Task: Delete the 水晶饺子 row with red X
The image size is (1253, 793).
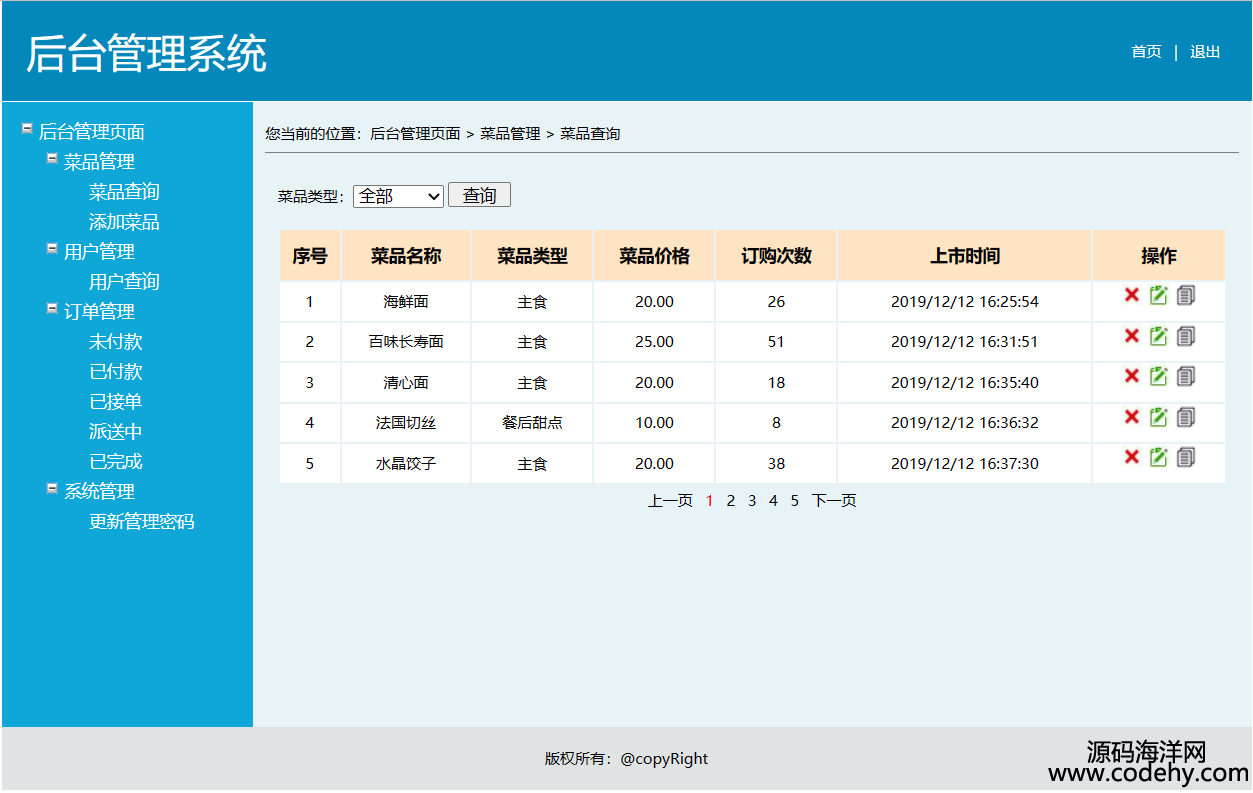Action: click(x=1132, y=457)
